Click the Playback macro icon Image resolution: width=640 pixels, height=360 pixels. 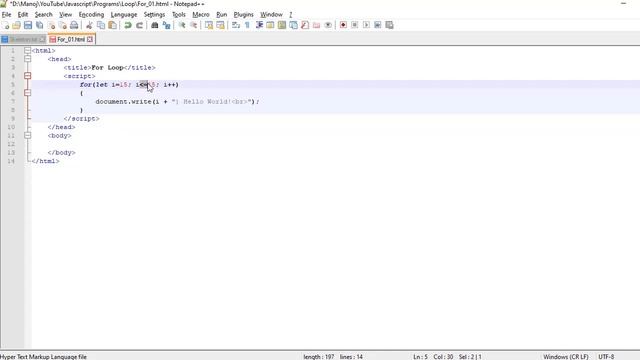[x=366, y=25]
